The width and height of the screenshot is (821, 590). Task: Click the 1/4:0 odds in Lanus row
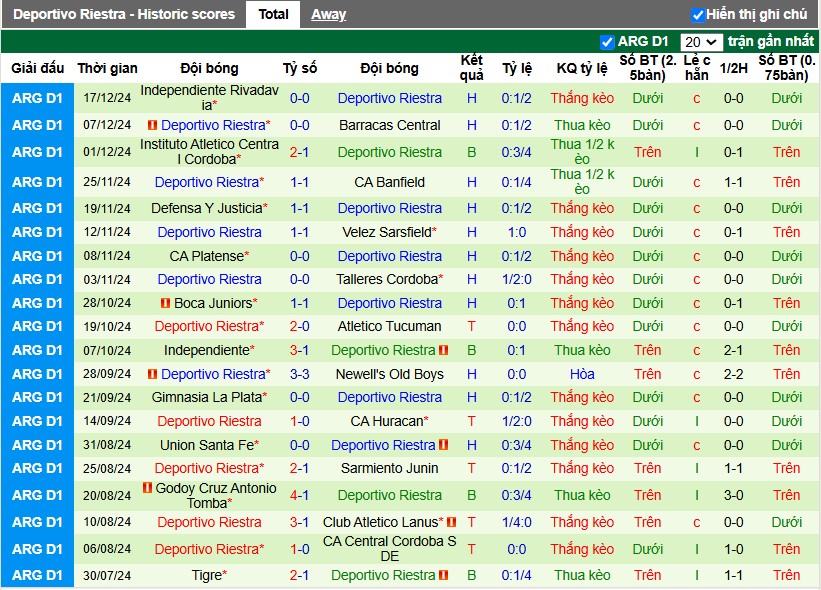[517, 522]
